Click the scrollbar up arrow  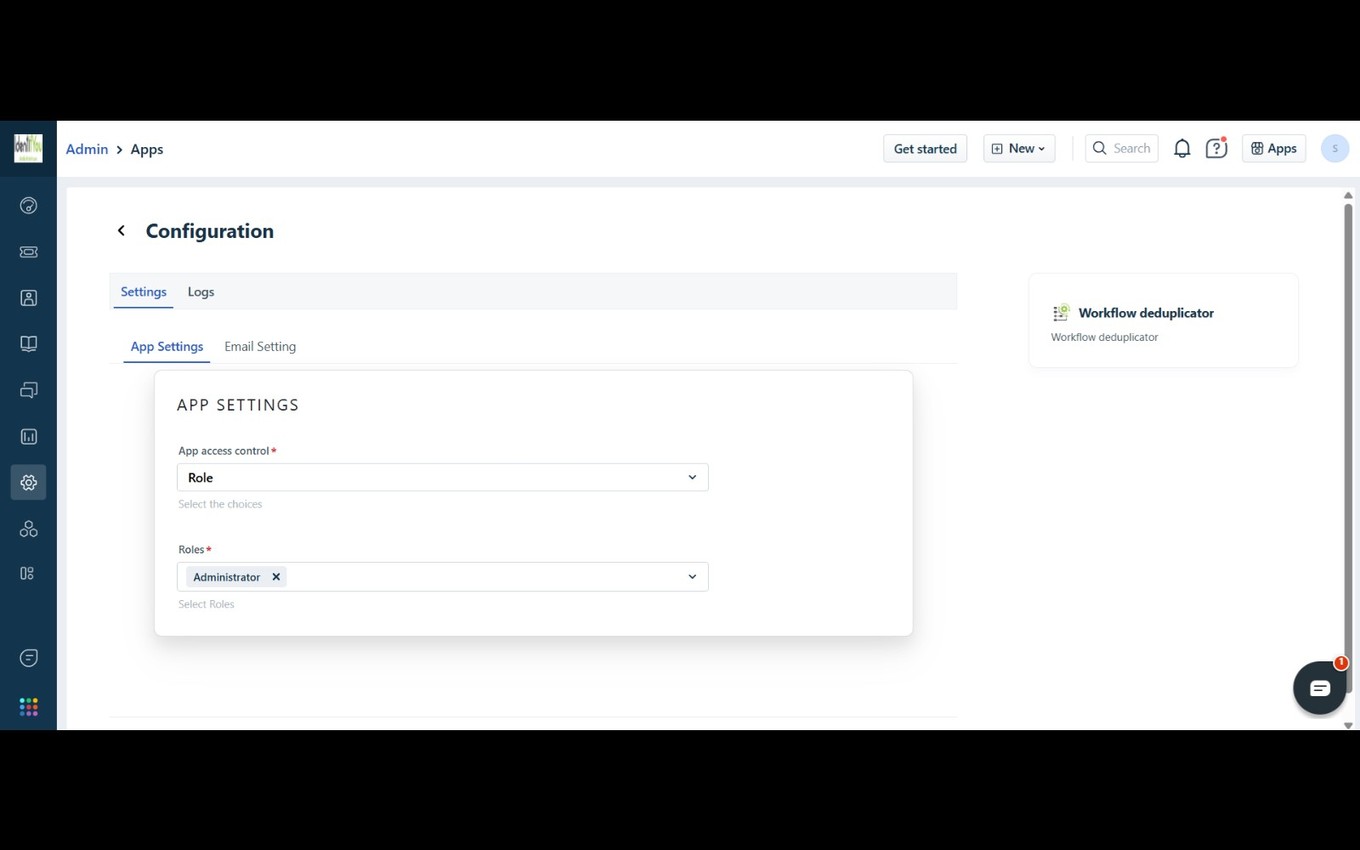coord(1348,196)
